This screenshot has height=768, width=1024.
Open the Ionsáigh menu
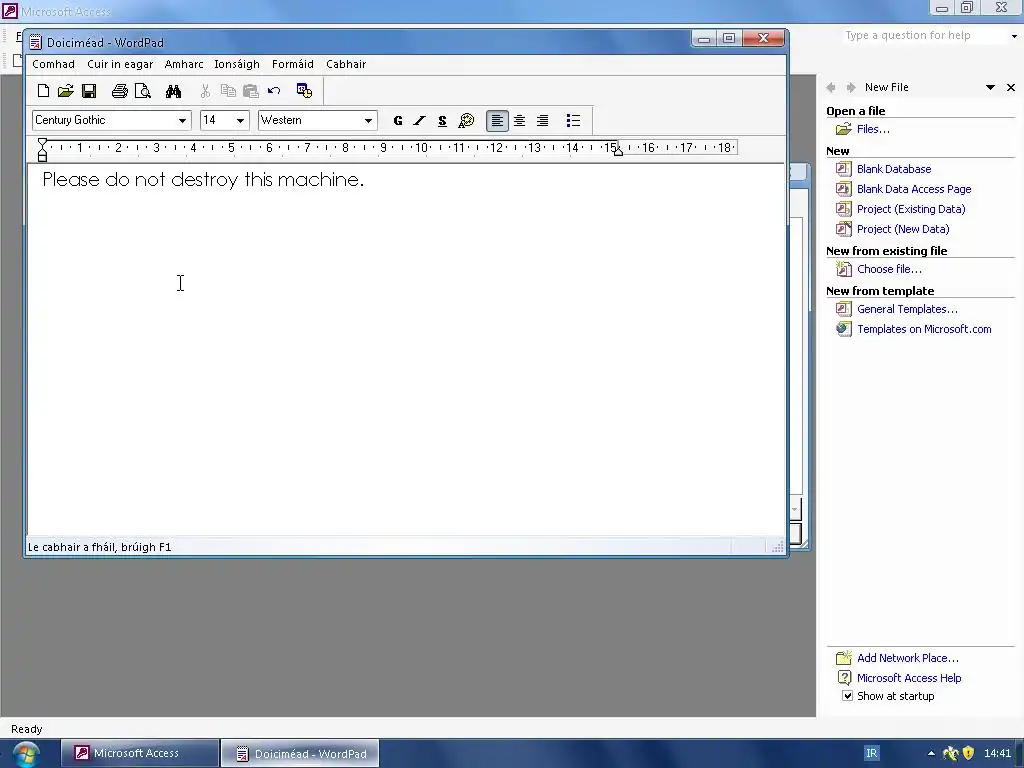point(237,64)
